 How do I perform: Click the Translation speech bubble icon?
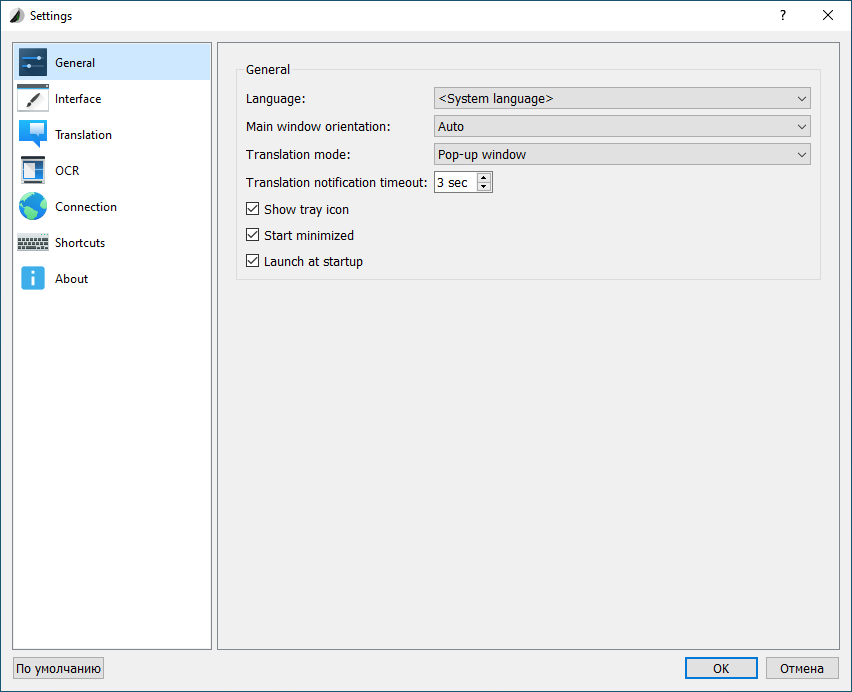33,135
